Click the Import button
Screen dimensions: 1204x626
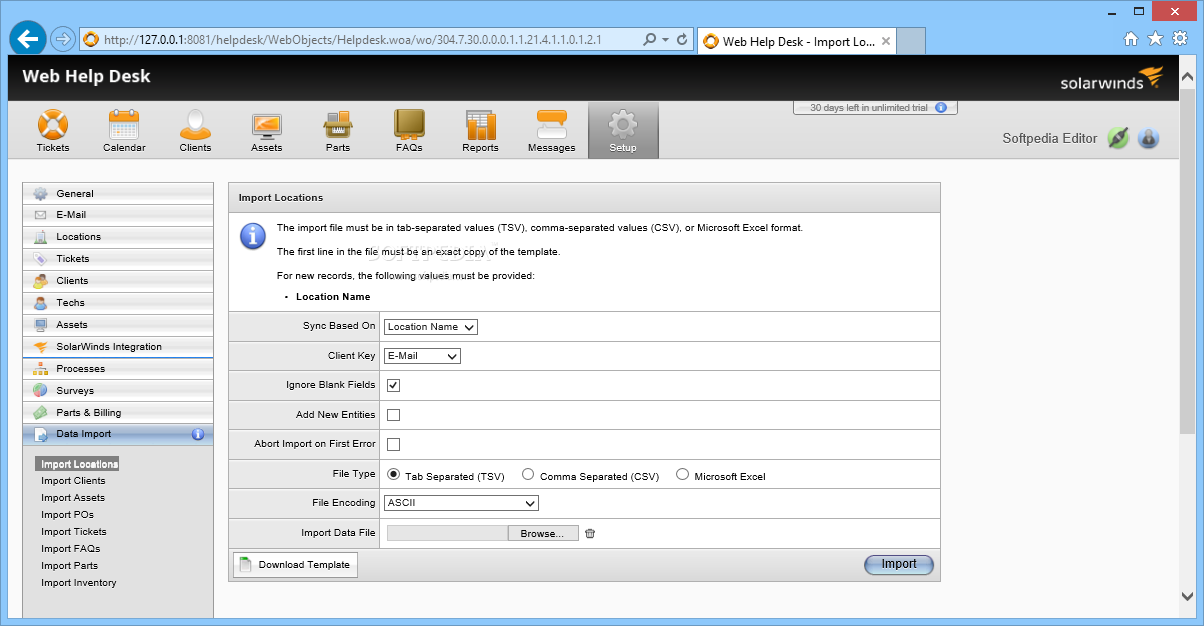(x=898, y=564)
